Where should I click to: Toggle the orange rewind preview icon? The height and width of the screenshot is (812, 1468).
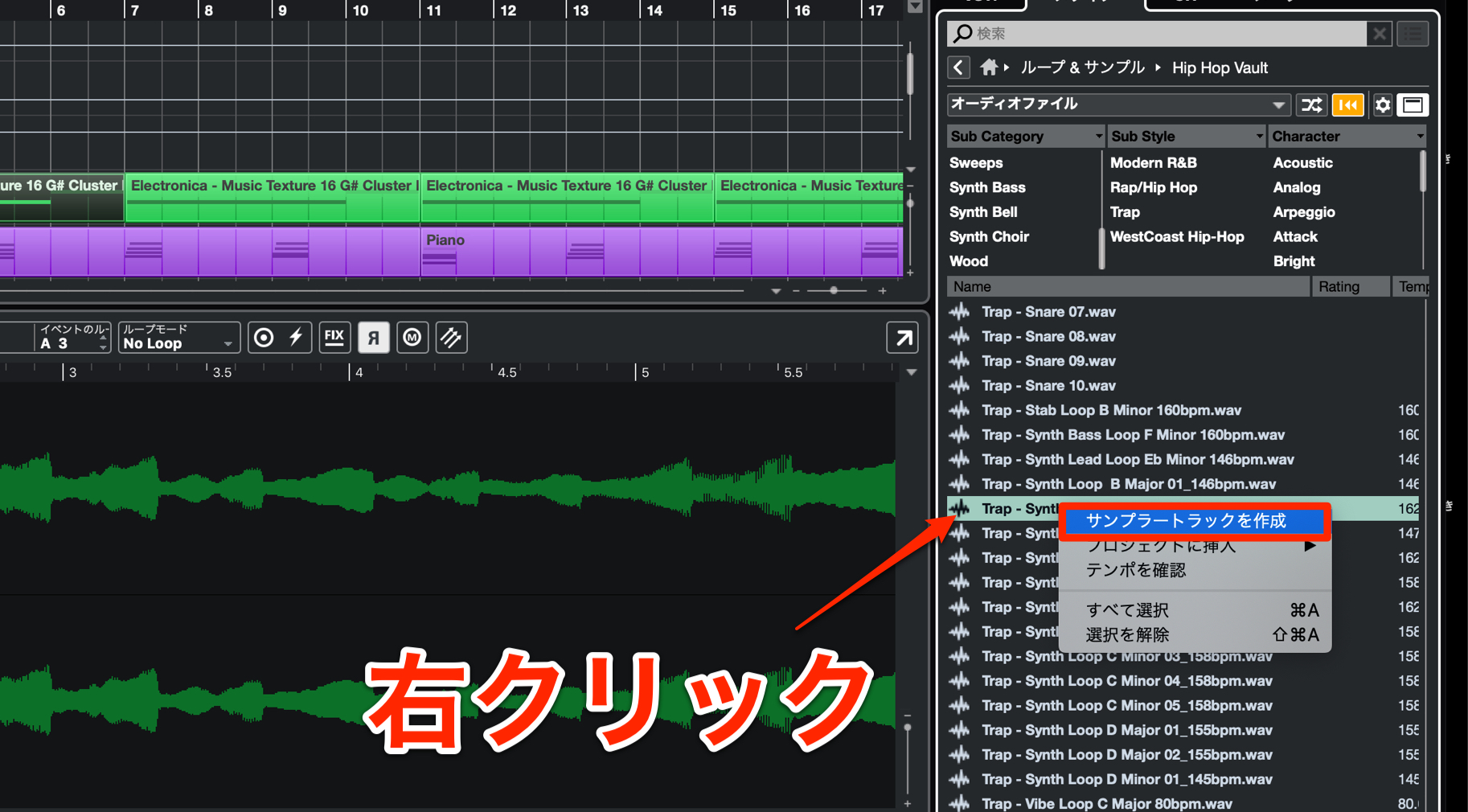(1348, 105)
